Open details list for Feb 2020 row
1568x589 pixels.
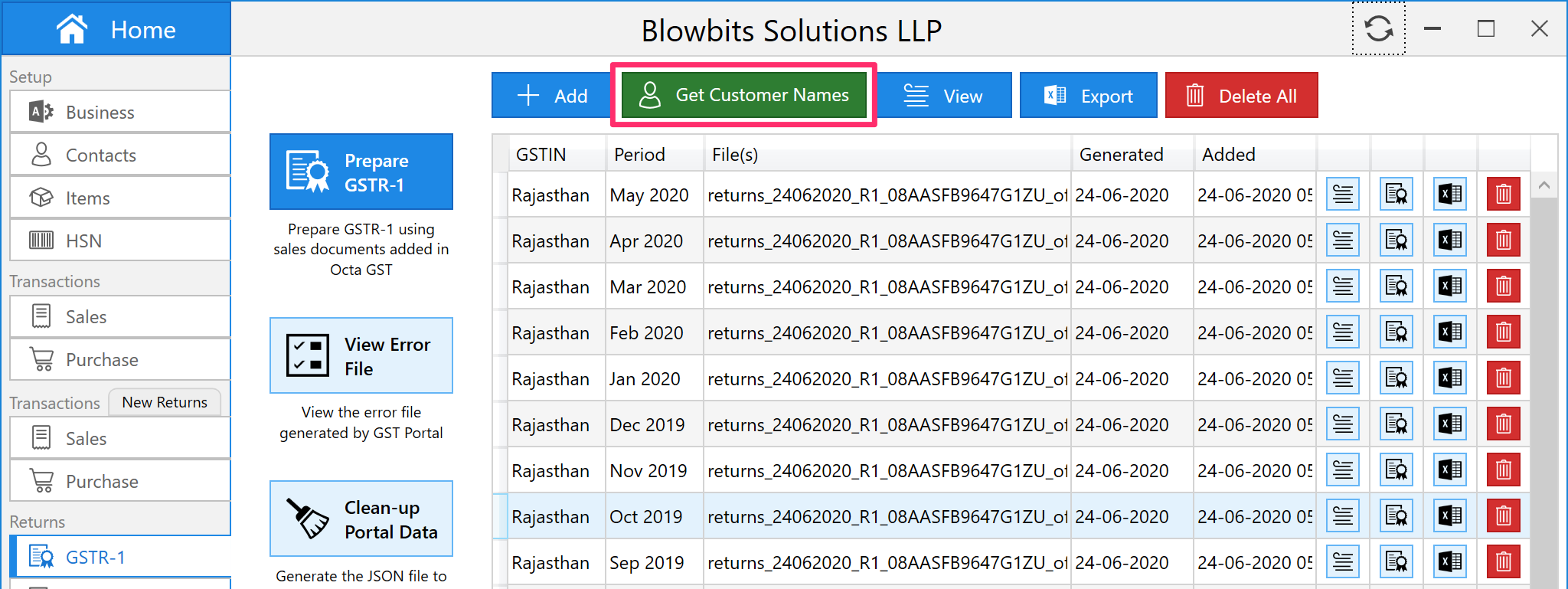click(1342, 332)
